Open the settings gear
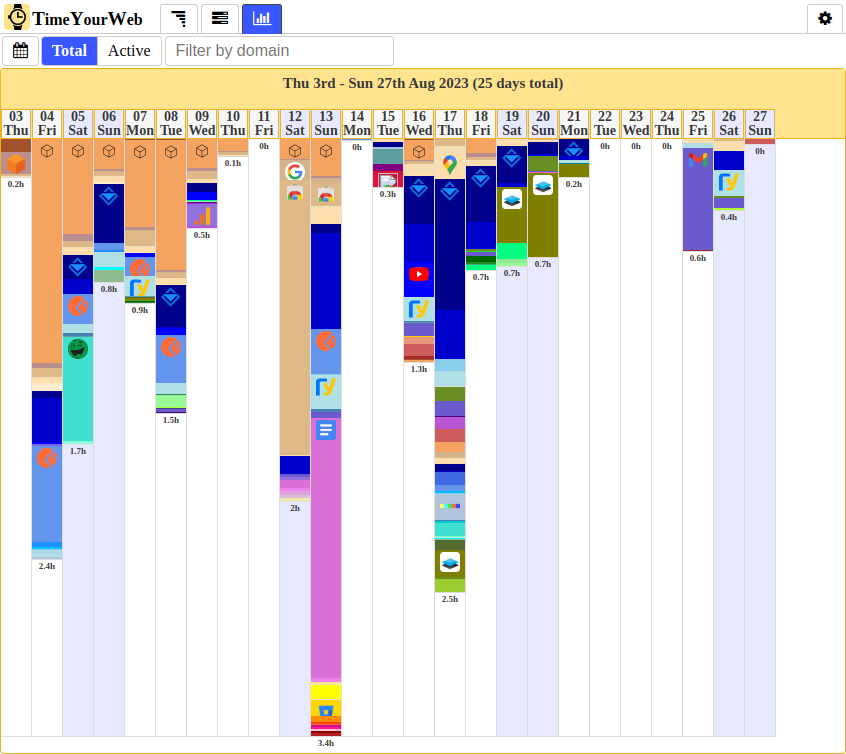 pos(826,18)
